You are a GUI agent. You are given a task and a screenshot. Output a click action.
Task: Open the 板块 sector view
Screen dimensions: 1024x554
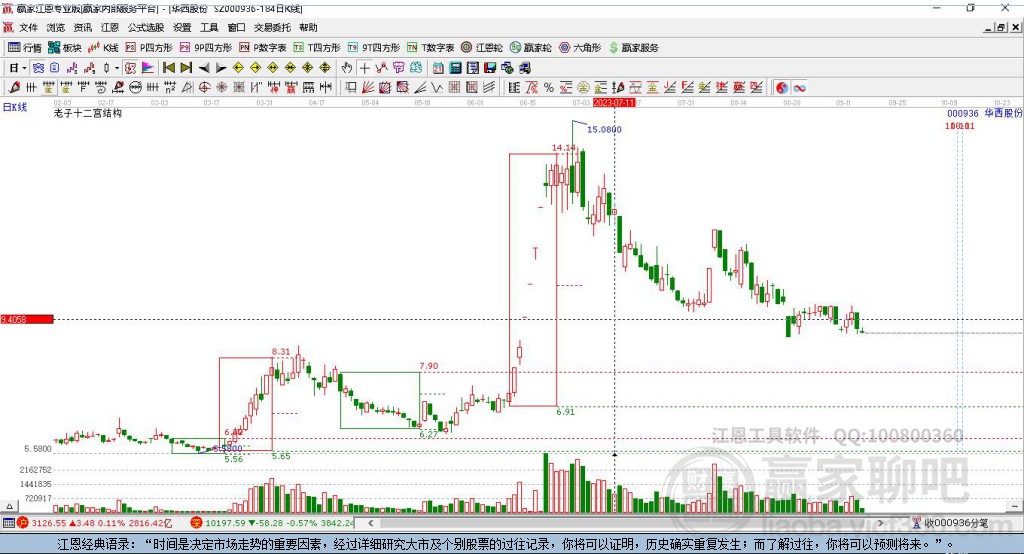[65, 48]
